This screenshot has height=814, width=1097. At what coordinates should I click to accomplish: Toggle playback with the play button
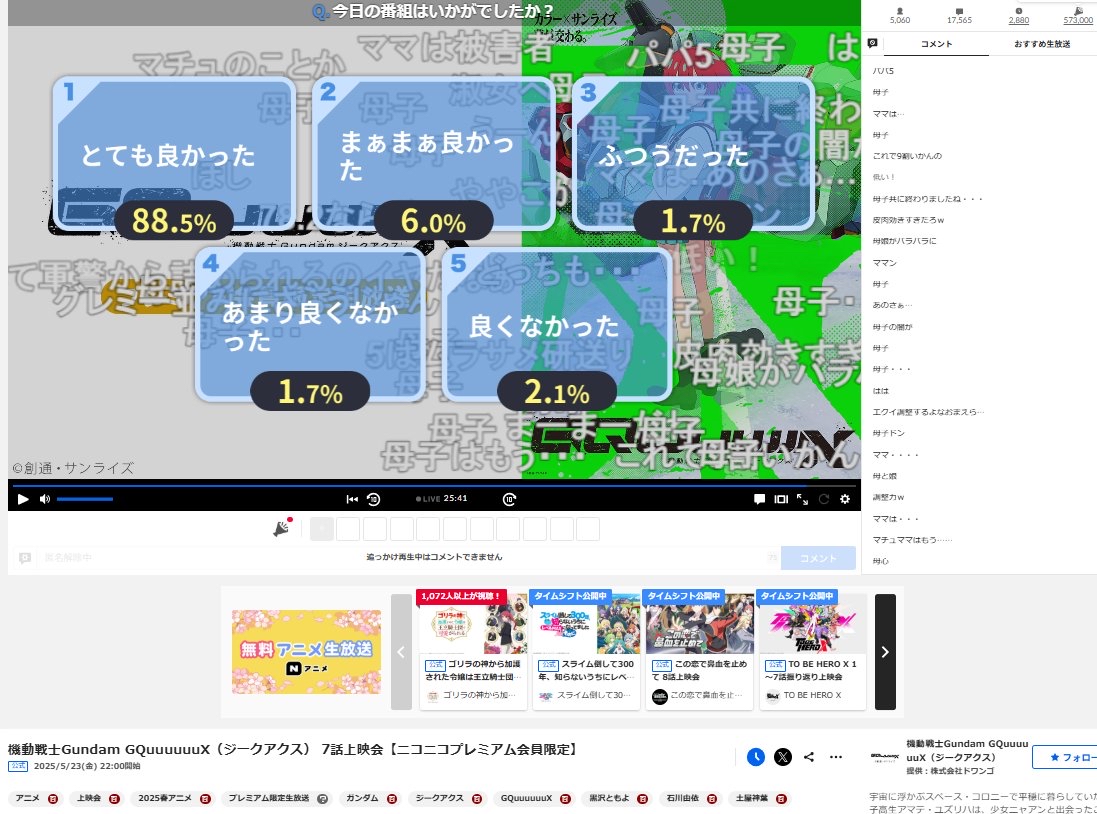tap(22, 499)
